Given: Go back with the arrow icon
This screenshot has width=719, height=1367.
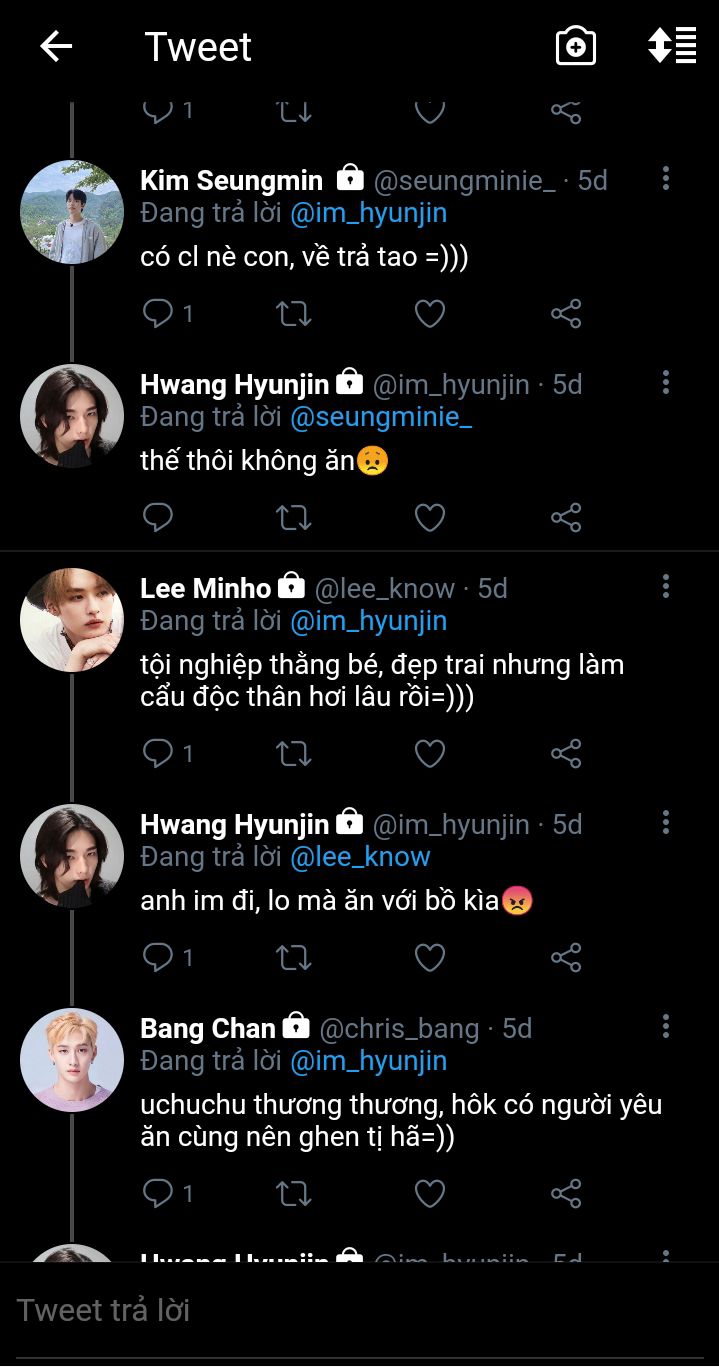Looking at the screenshot, I should [x=56, y=46].
